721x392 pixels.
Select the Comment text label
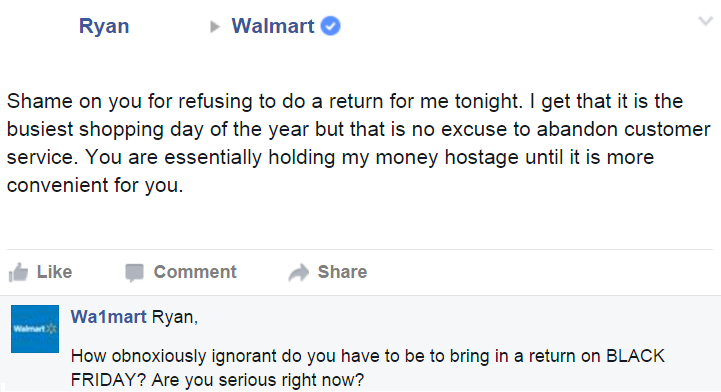coord(195,272)
